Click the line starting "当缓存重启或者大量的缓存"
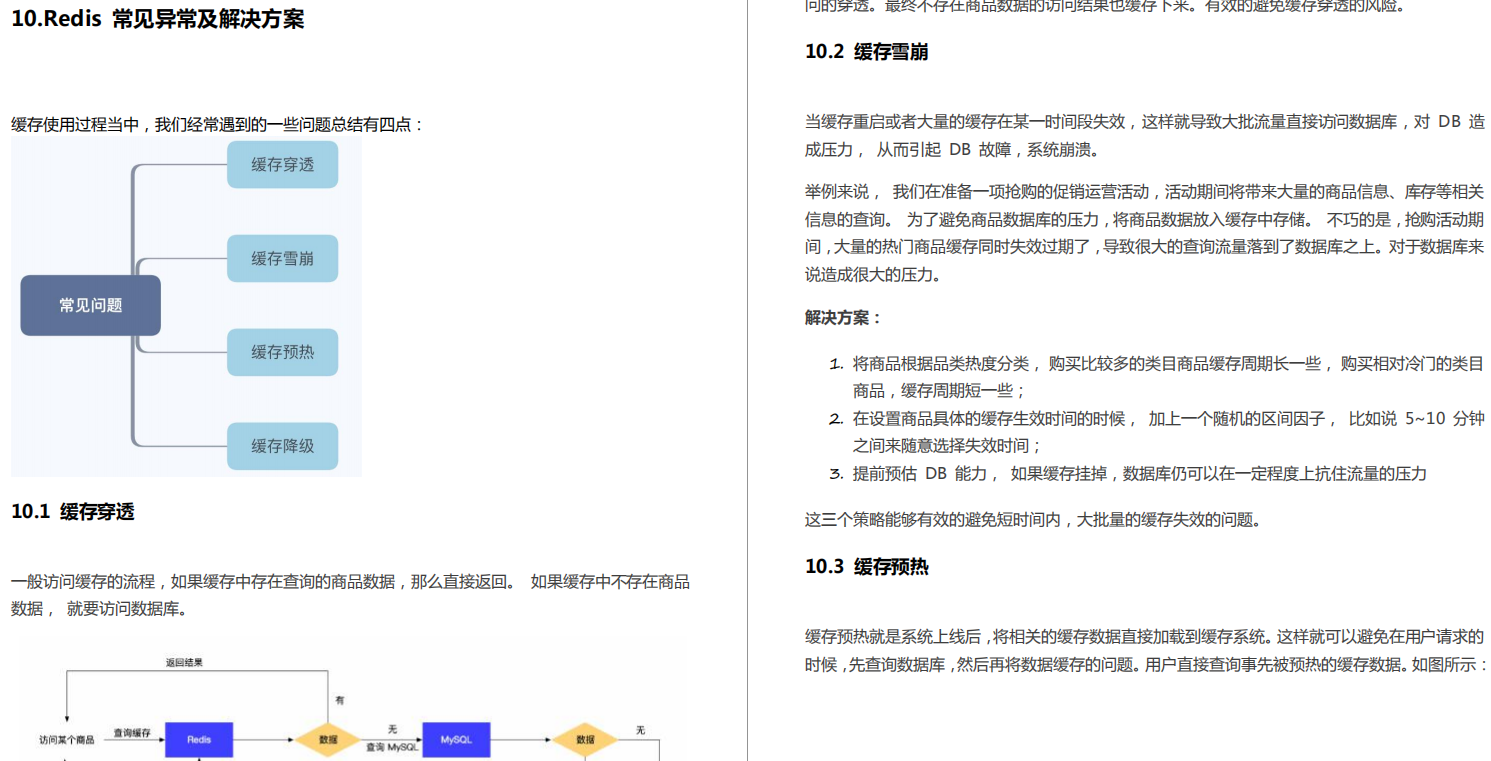The width and height of the screenshot is (1491, 761). pyautogui.click(x=1145, y=123)
